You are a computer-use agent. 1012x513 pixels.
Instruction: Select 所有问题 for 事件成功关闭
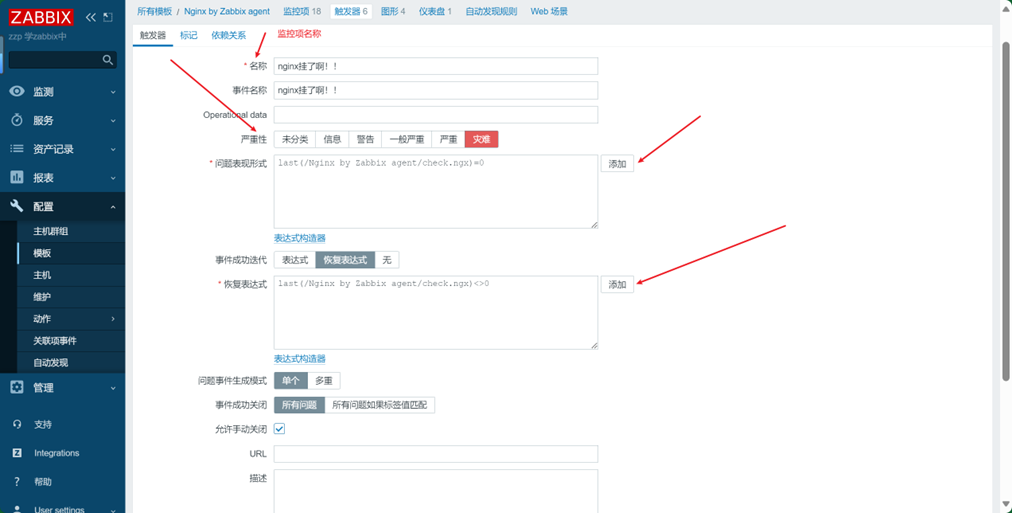click(299, 405)
